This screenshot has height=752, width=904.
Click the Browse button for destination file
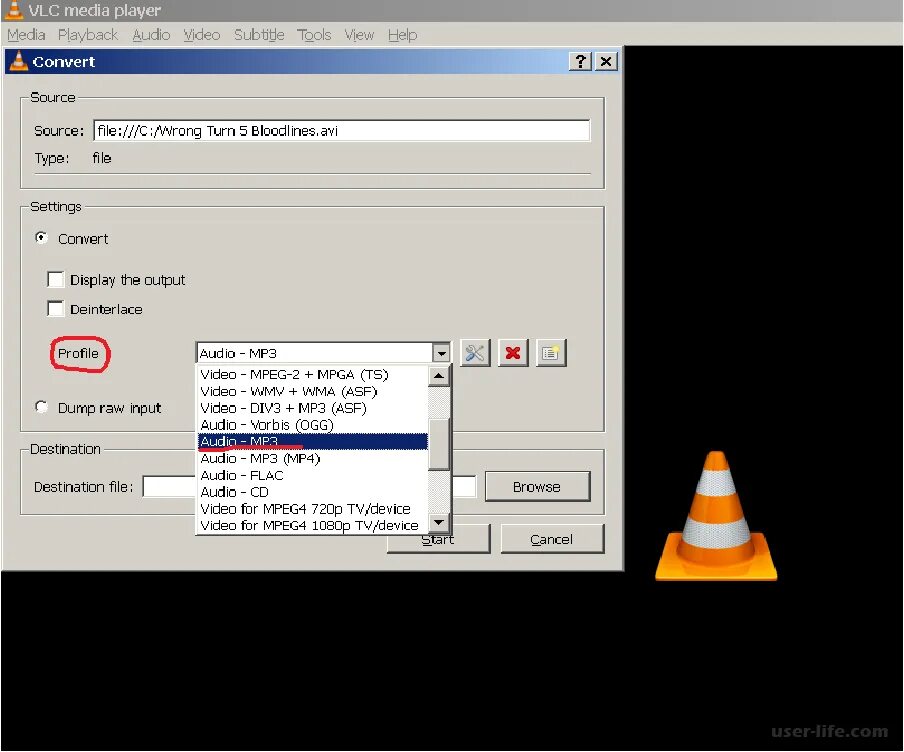tap(537, 487)
